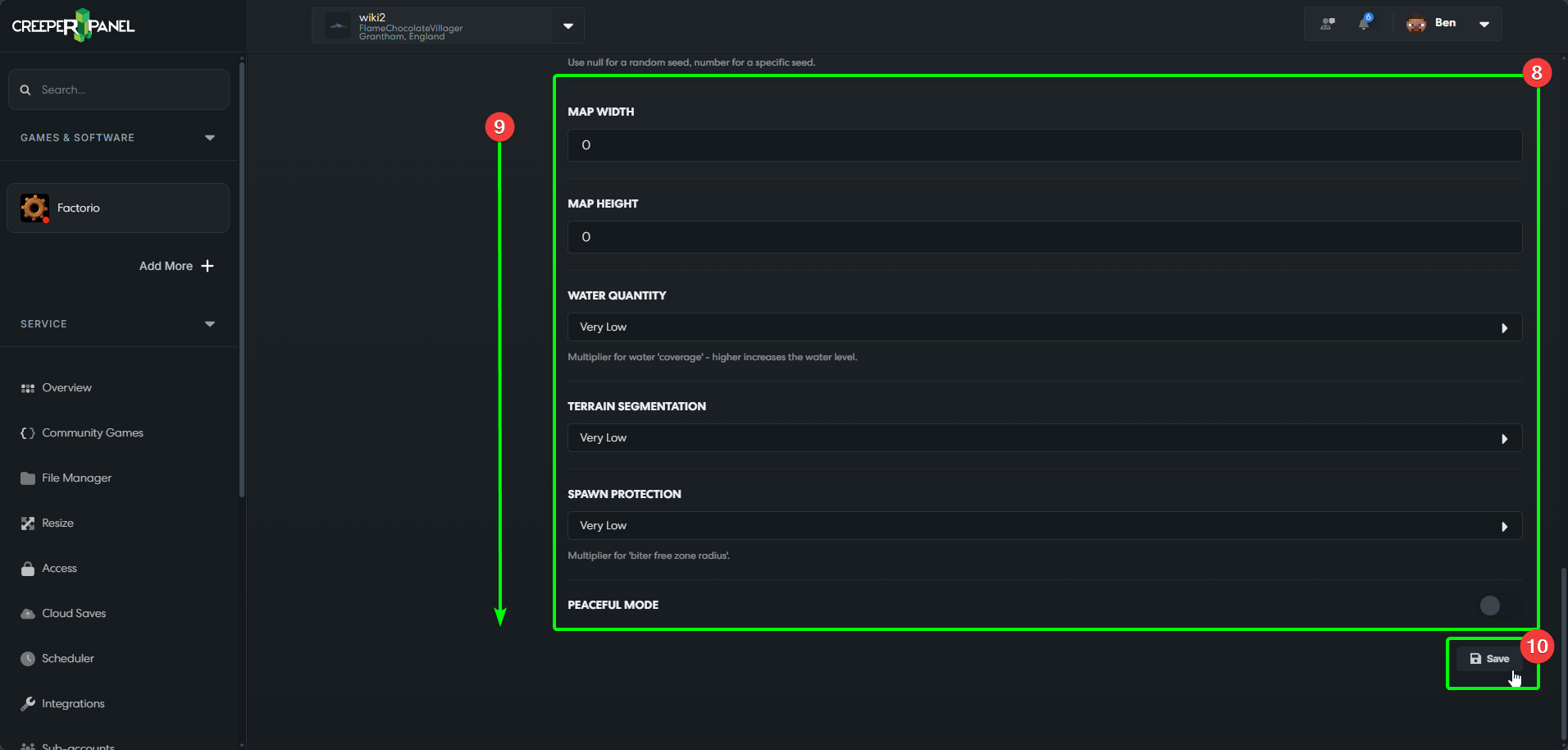Viewport: 1568px width, 750px height.
Task: Open the Scheduler section
Action: click(x=68, y=658)
